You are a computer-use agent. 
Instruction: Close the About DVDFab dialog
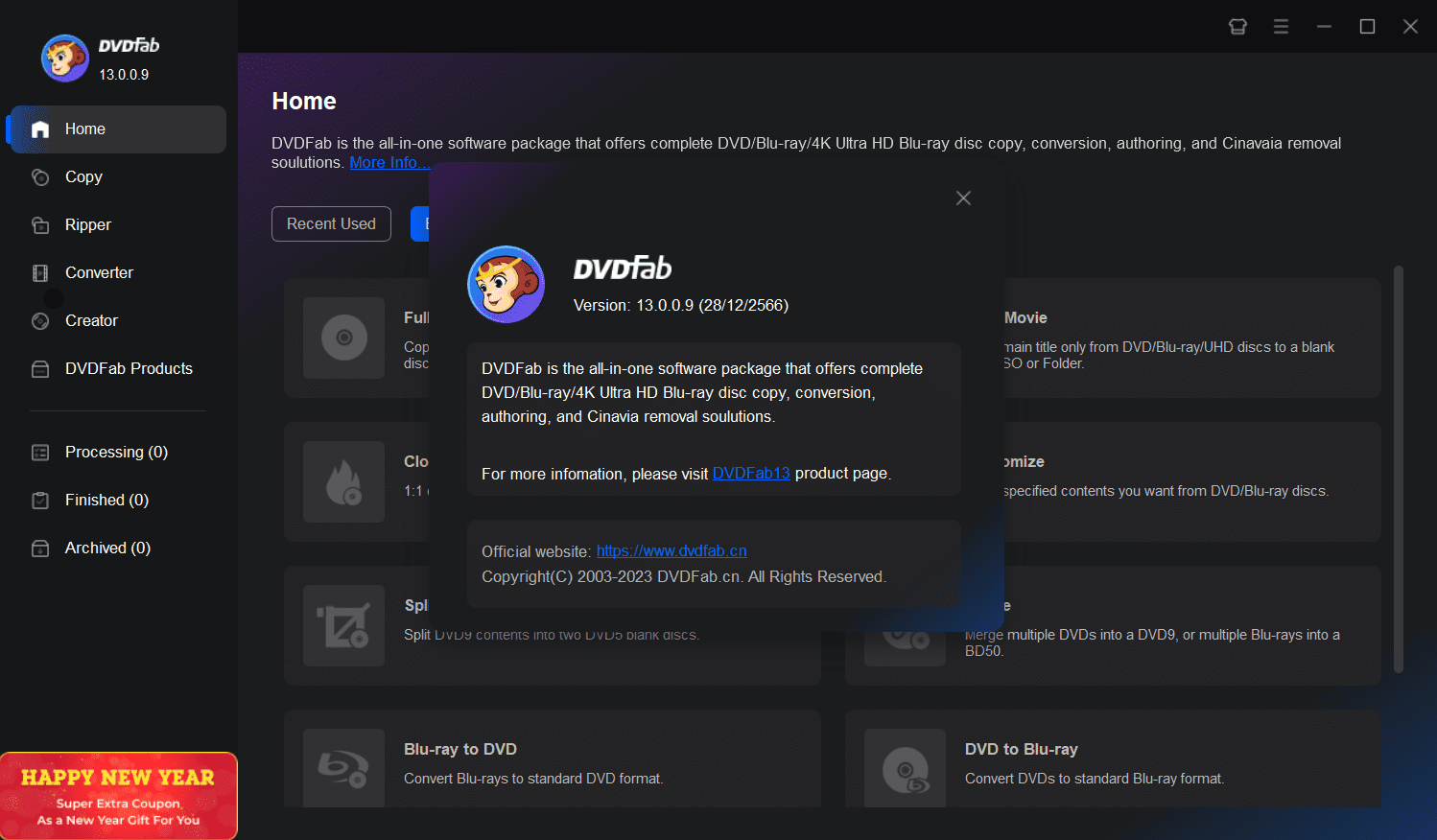coord(964,198)
